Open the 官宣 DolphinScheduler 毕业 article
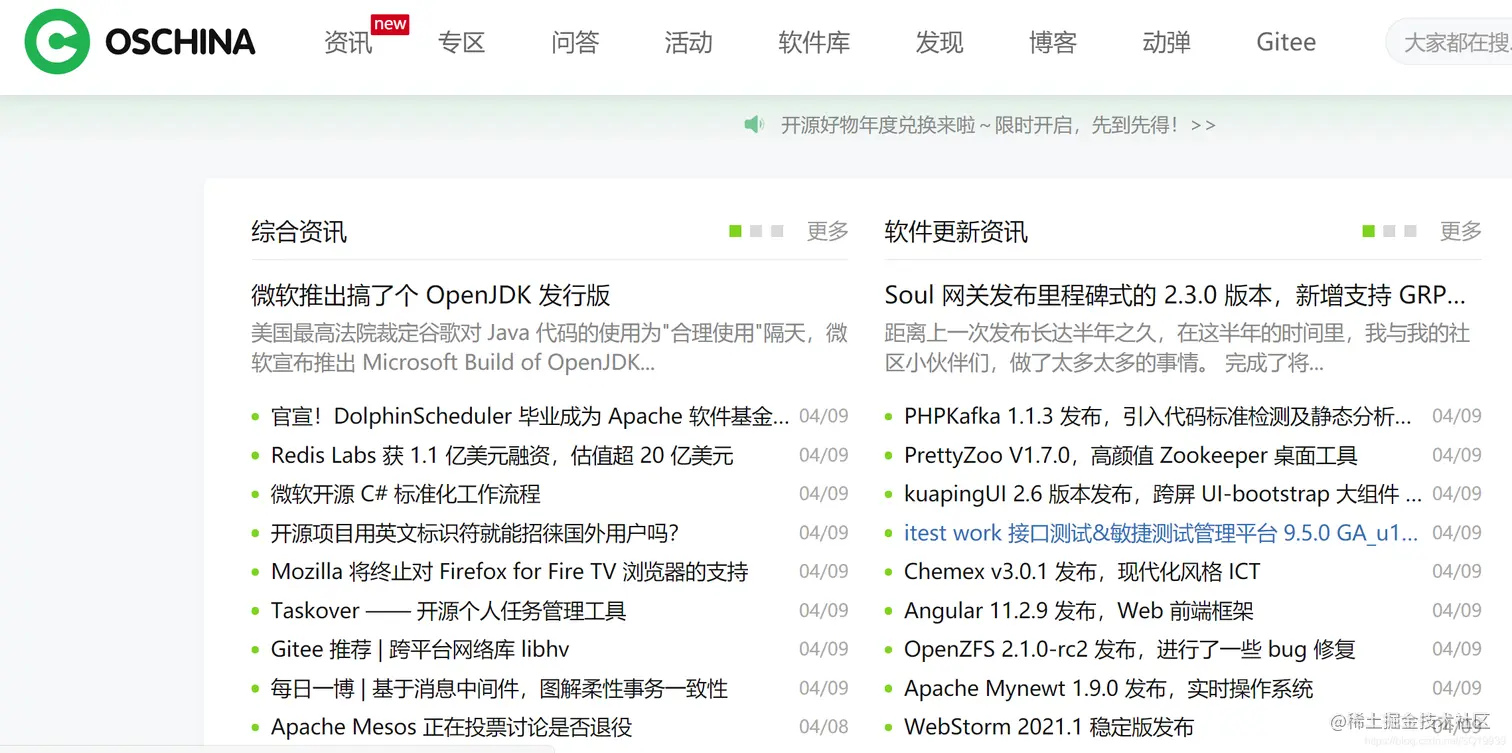Viewport: 1512px width, 753px height. click(530, 416)
